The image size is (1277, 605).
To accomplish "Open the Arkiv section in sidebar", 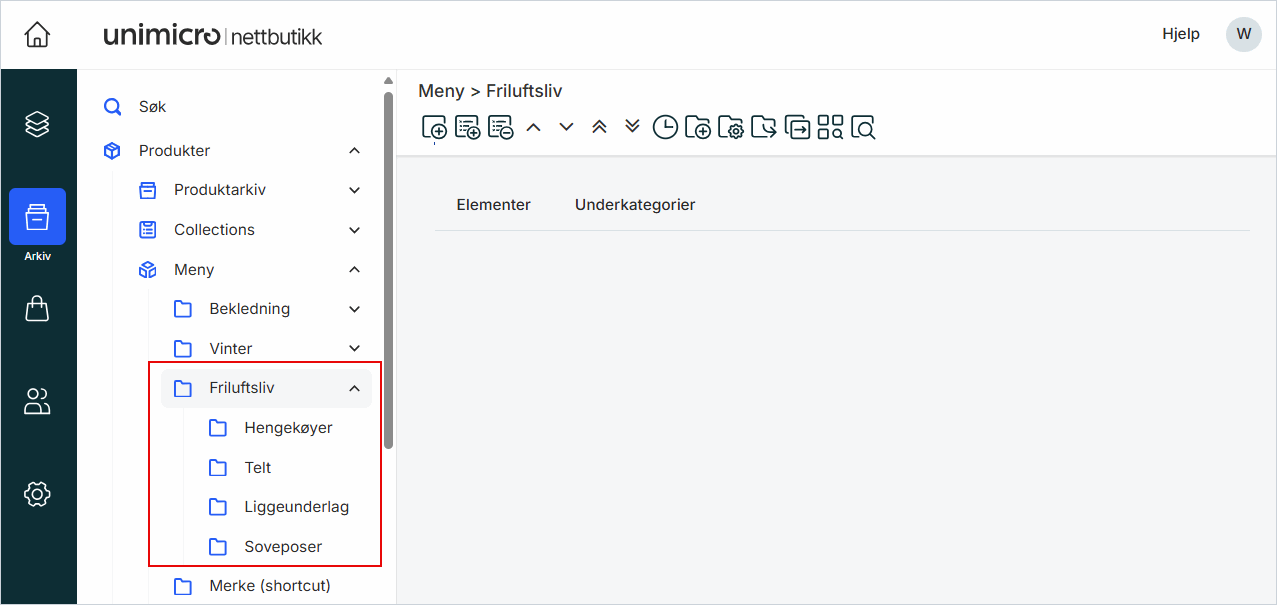I will coord(37,217).
